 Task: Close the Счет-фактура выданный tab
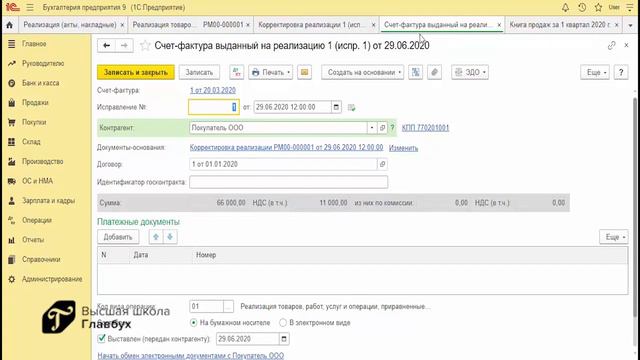499,25
